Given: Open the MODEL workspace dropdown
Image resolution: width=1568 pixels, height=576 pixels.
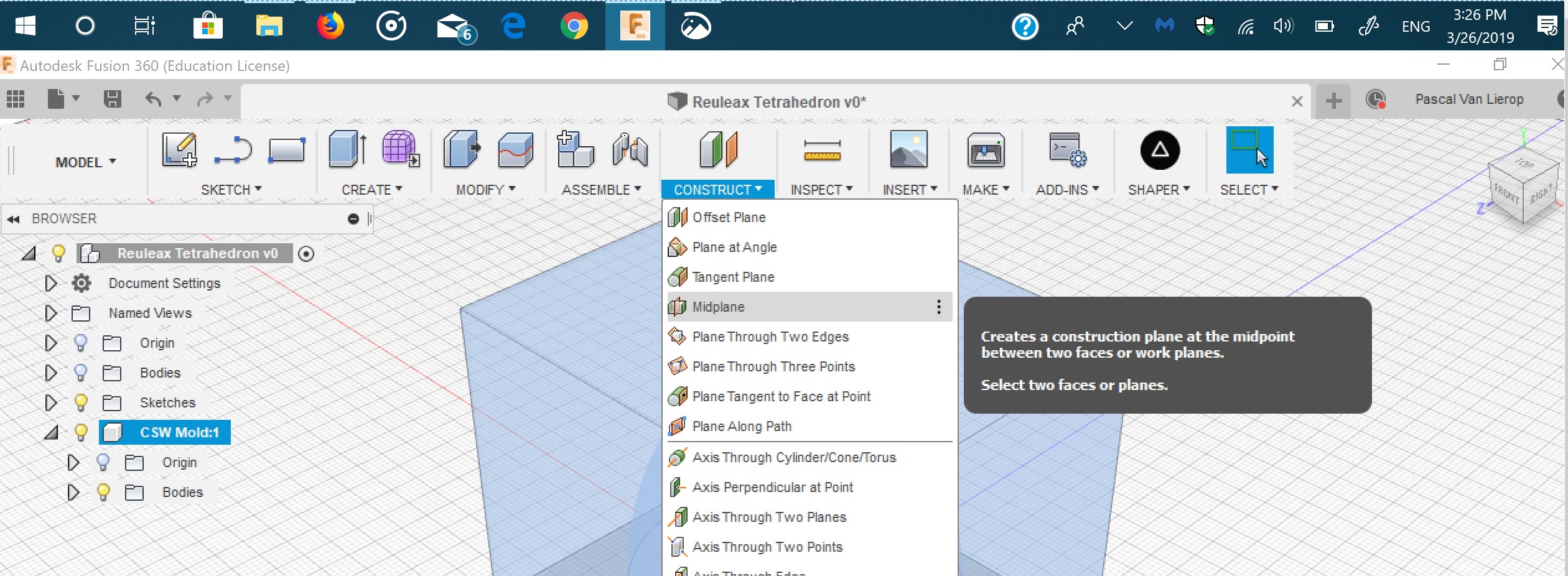Looking at the screenshot, I should pyautogui.click(x=86, y=162).
